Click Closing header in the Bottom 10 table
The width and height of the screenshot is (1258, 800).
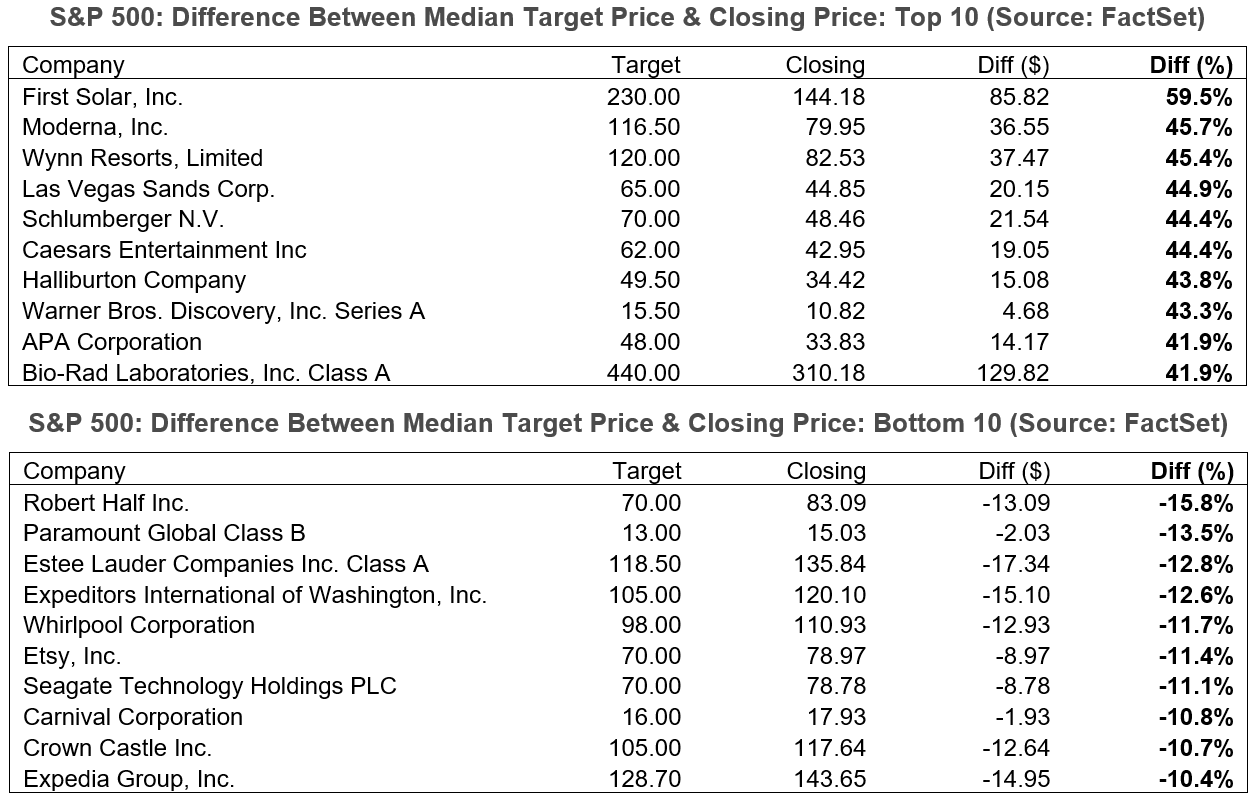coord(826,470)
